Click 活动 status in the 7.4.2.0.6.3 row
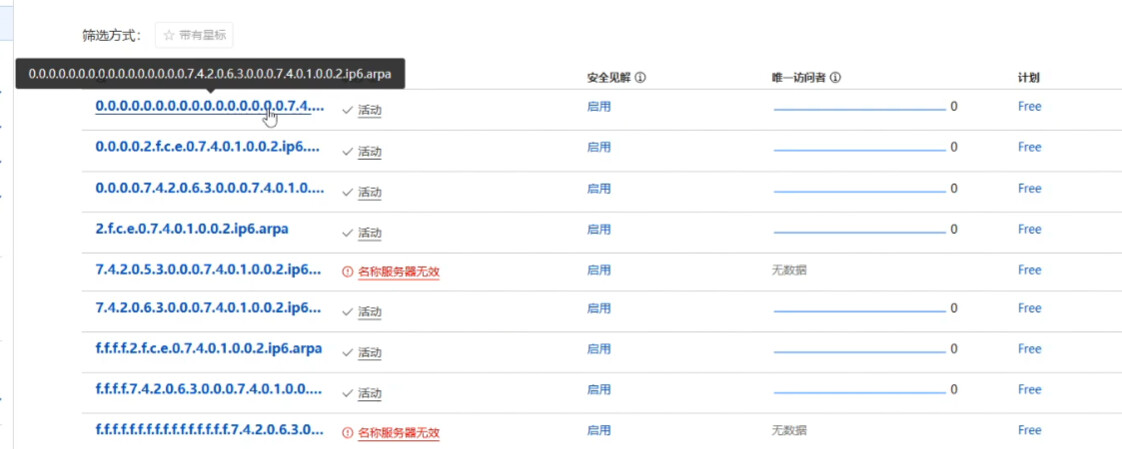1122x449 pixels. pyautogui.click(x=369, y=313)
